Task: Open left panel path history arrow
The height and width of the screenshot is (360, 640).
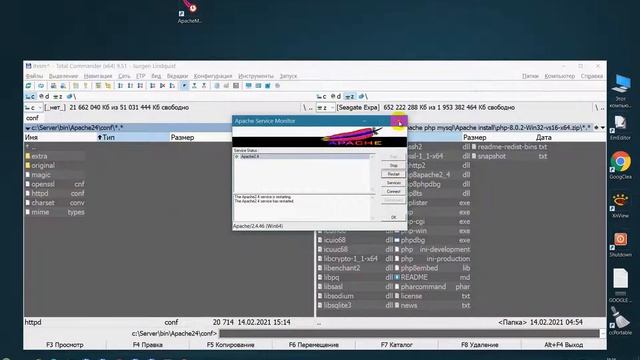Action: point(27,128)
